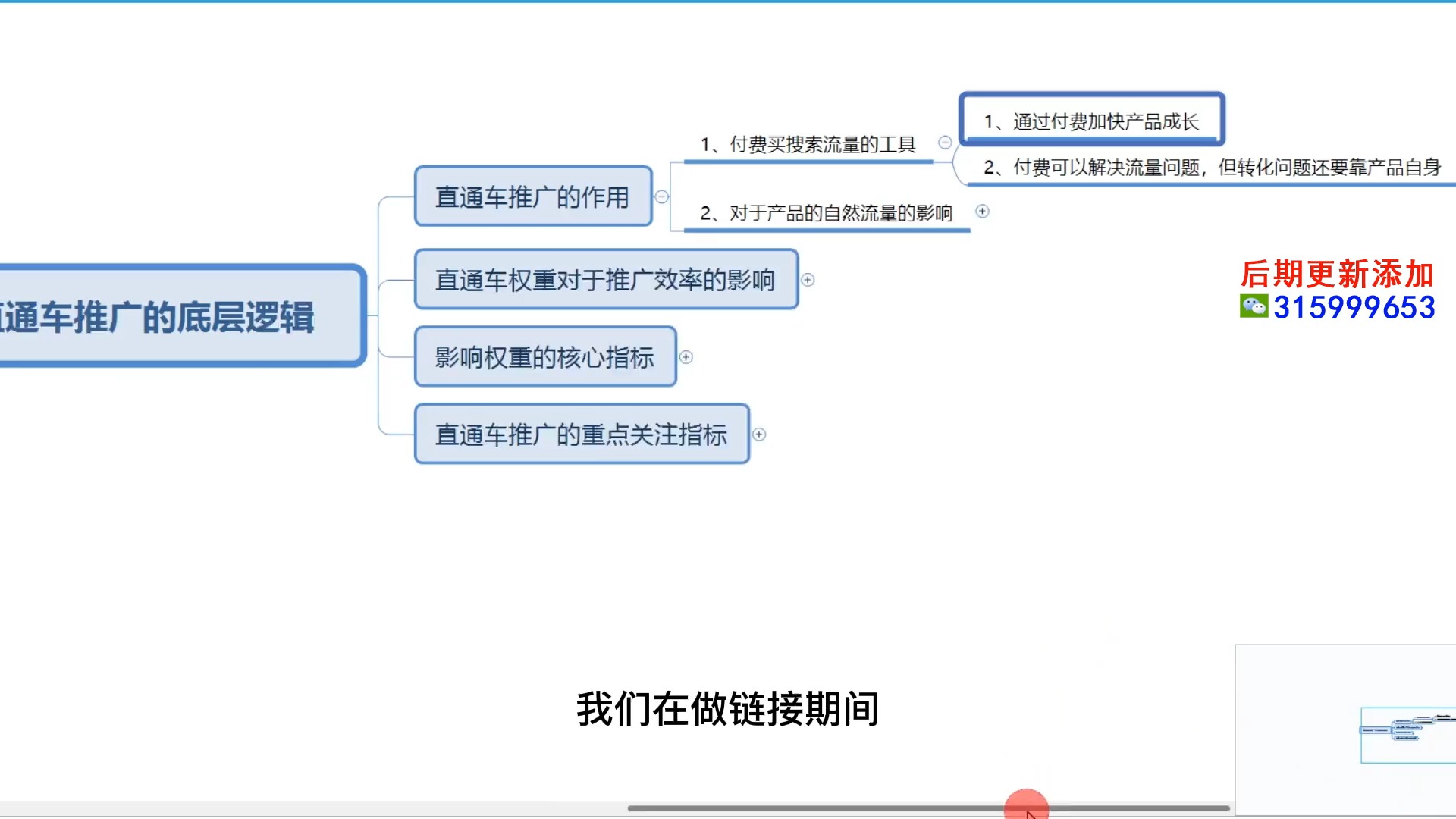Click the horizontal scrollbar thumb at bottom
The image size is (1456, 819).
pos(928,808)
